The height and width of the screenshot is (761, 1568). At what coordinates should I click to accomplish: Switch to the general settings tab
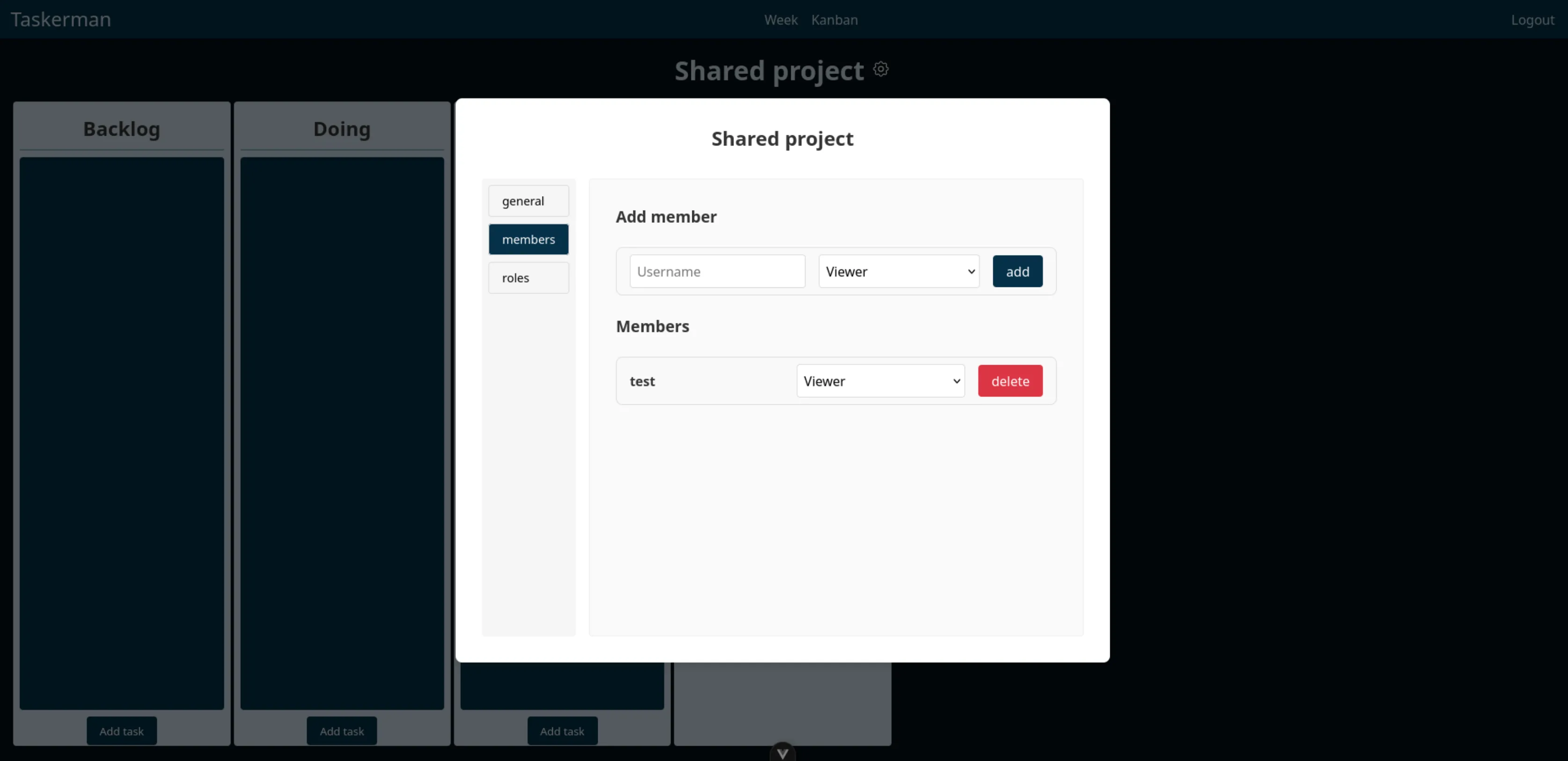click(528, 201)
